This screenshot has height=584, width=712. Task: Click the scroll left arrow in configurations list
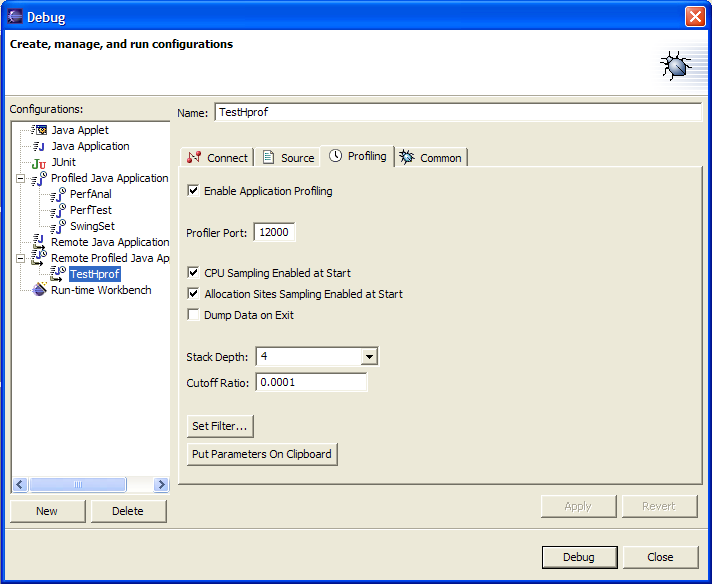20,485
